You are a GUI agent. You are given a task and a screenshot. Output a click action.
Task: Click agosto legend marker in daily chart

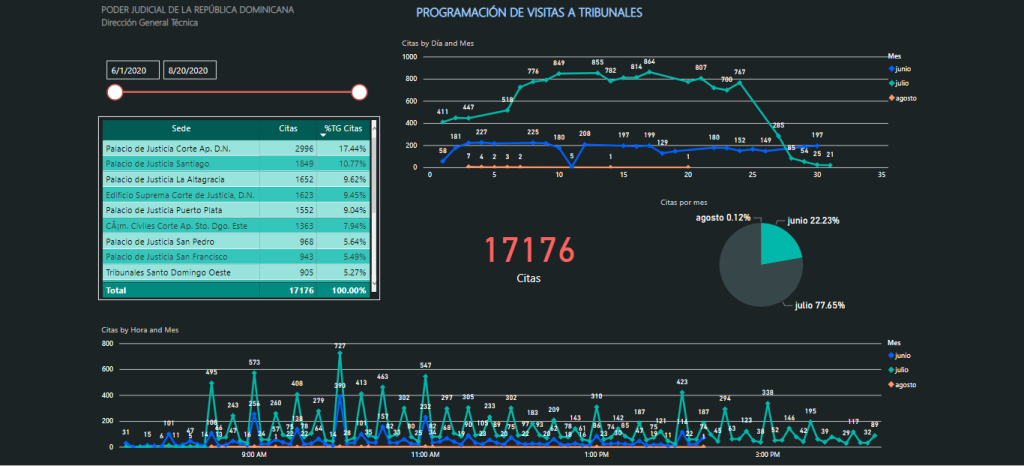click(x=892, y=98)
